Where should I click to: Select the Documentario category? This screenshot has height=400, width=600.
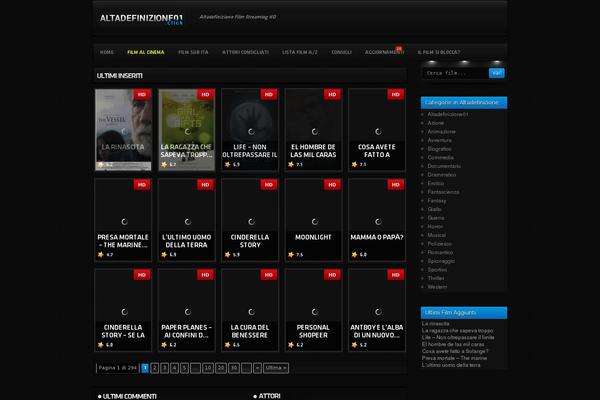444,166
